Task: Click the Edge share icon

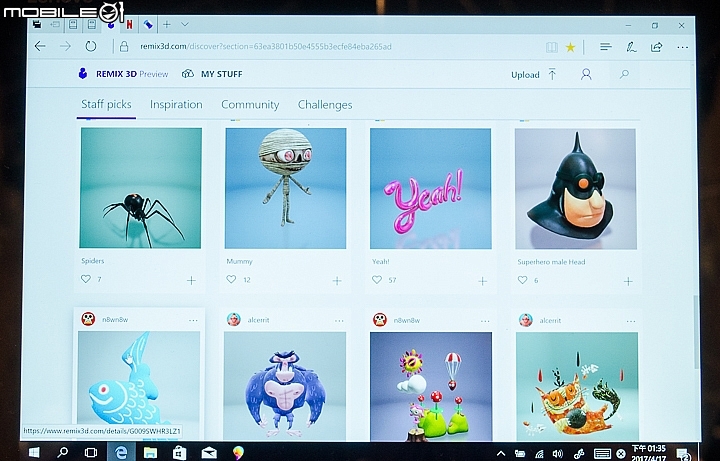Action: click(657, 47)
